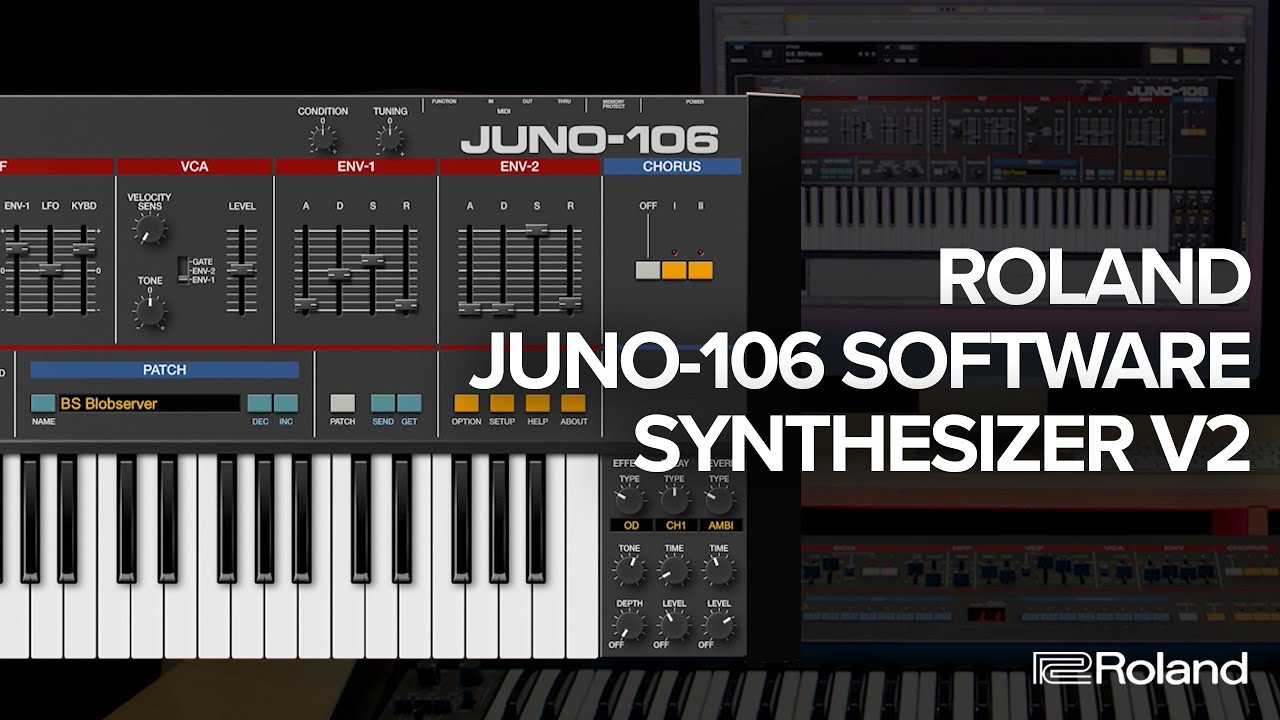Viewport: 1280px width, 720px height.
Task: Click the delay TYPE knob above CH1
Action: click(x=673, y=502)
